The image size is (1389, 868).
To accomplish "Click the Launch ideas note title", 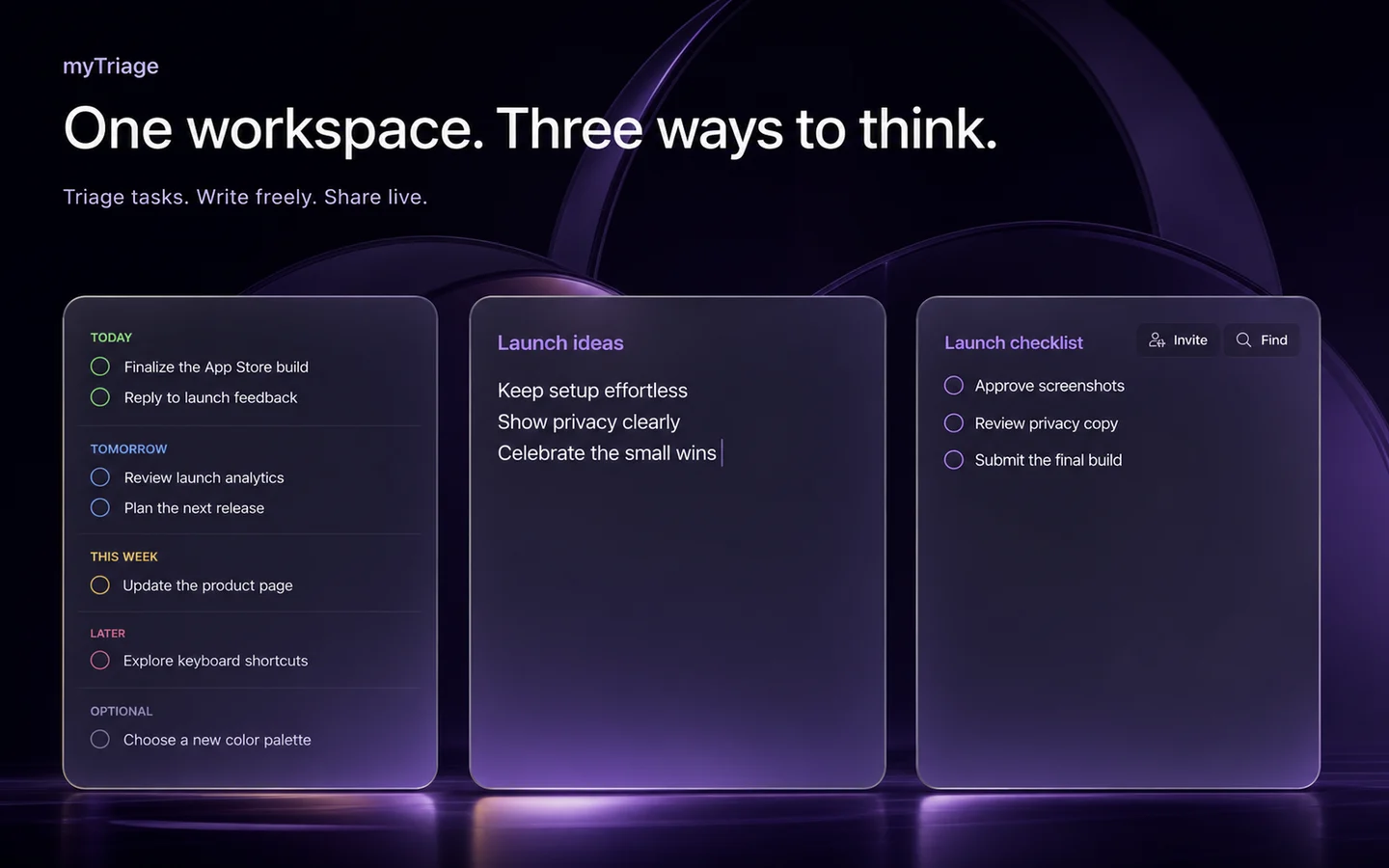I will (x=560, y=343).
